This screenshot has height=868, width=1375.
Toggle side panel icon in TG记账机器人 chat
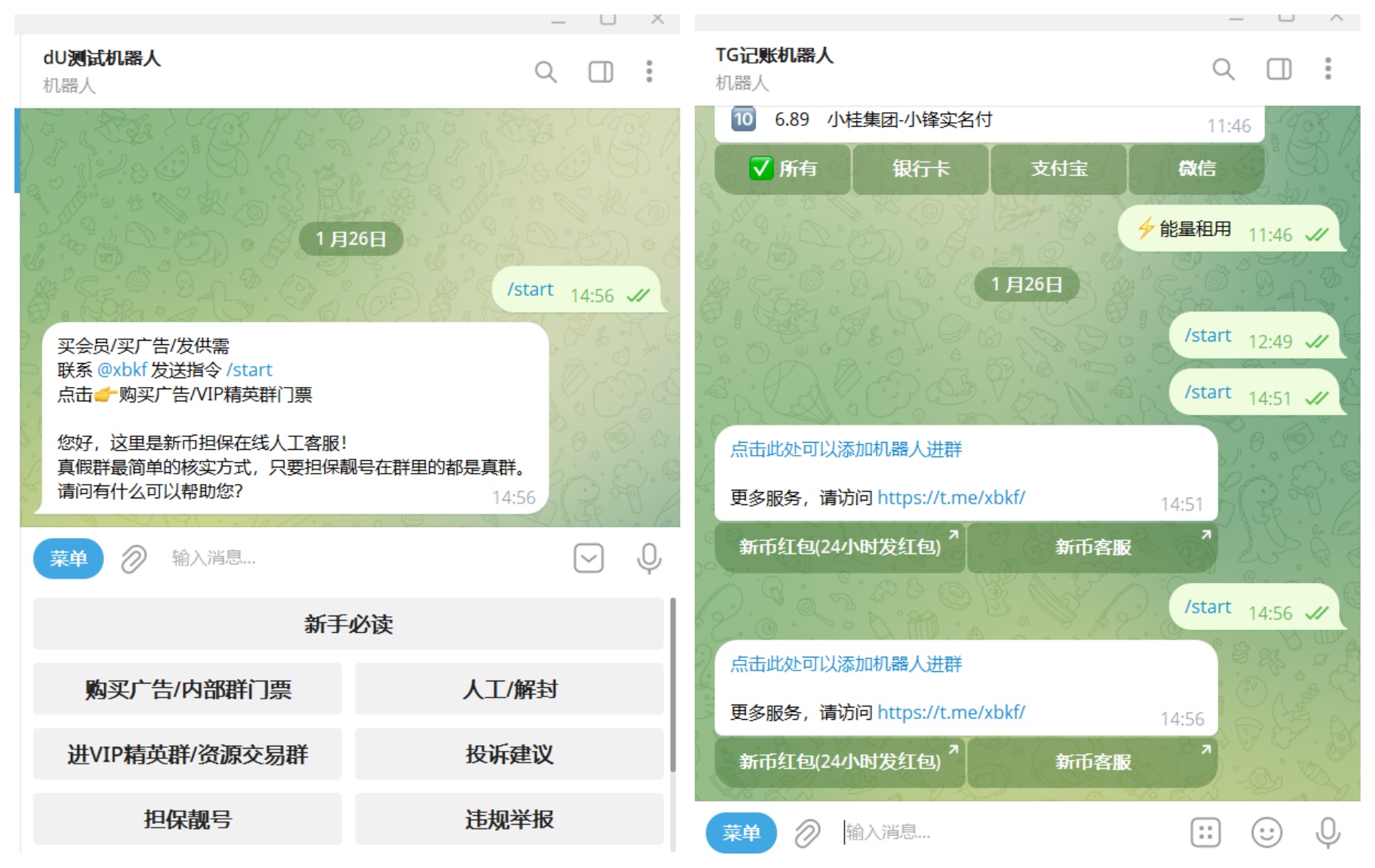1279,69
